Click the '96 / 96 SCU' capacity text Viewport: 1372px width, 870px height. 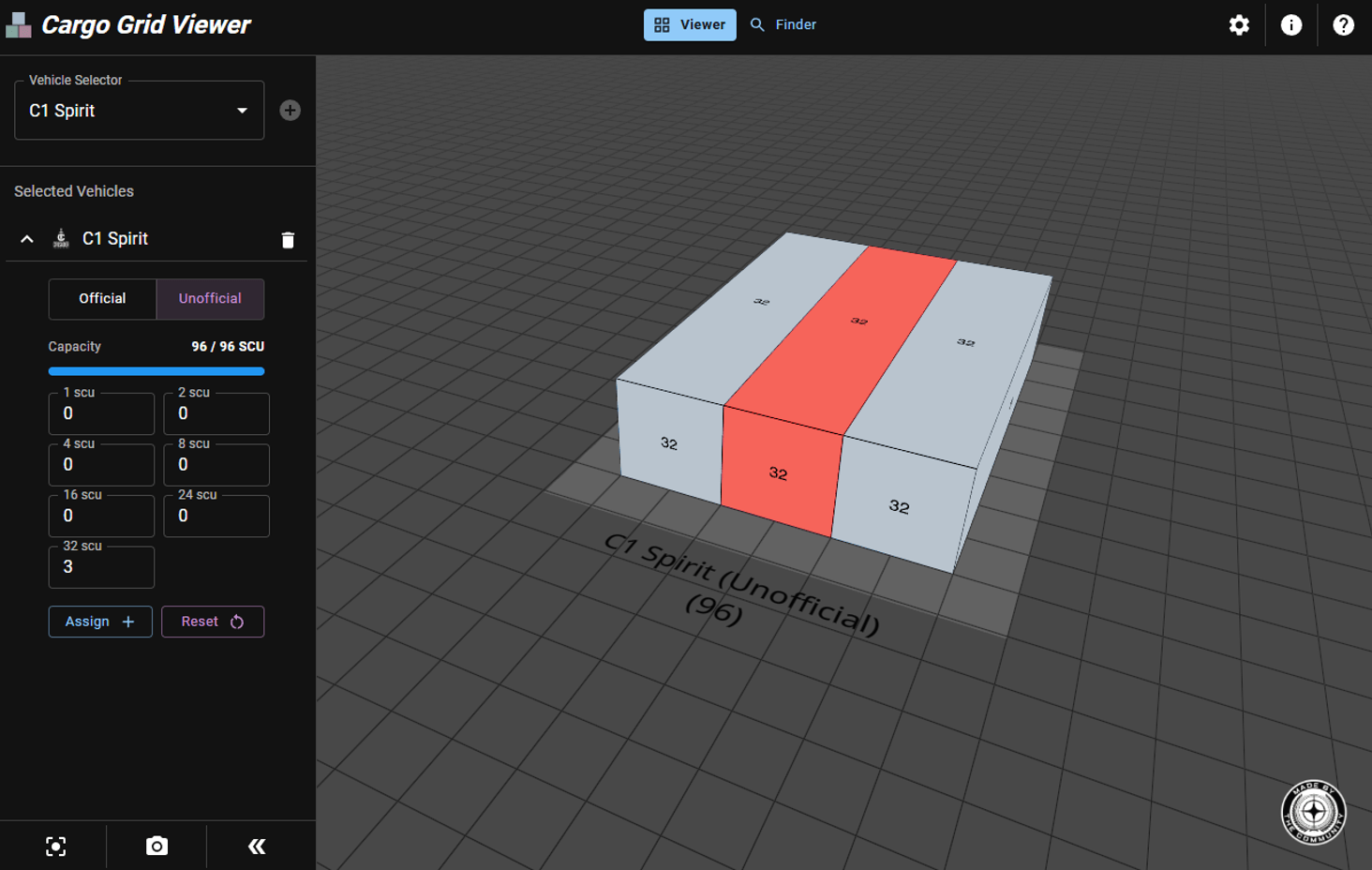[x=228, y=347]
